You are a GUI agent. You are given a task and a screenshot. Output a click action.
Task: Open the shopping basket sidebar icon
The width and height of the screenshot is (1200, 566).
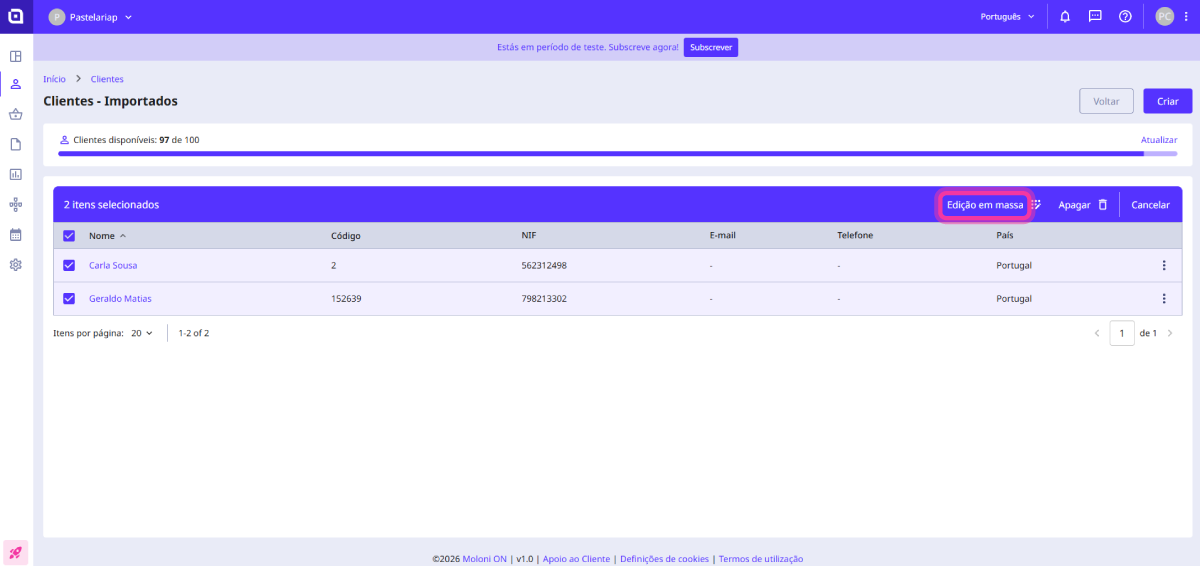[x=16, y=114]
